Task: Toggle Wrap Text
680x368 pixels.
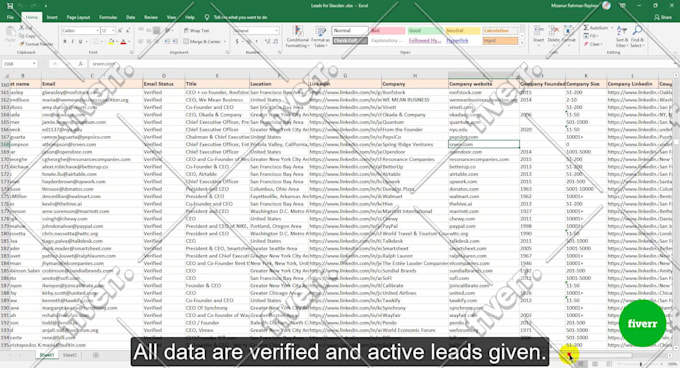Action: (196, 31)
